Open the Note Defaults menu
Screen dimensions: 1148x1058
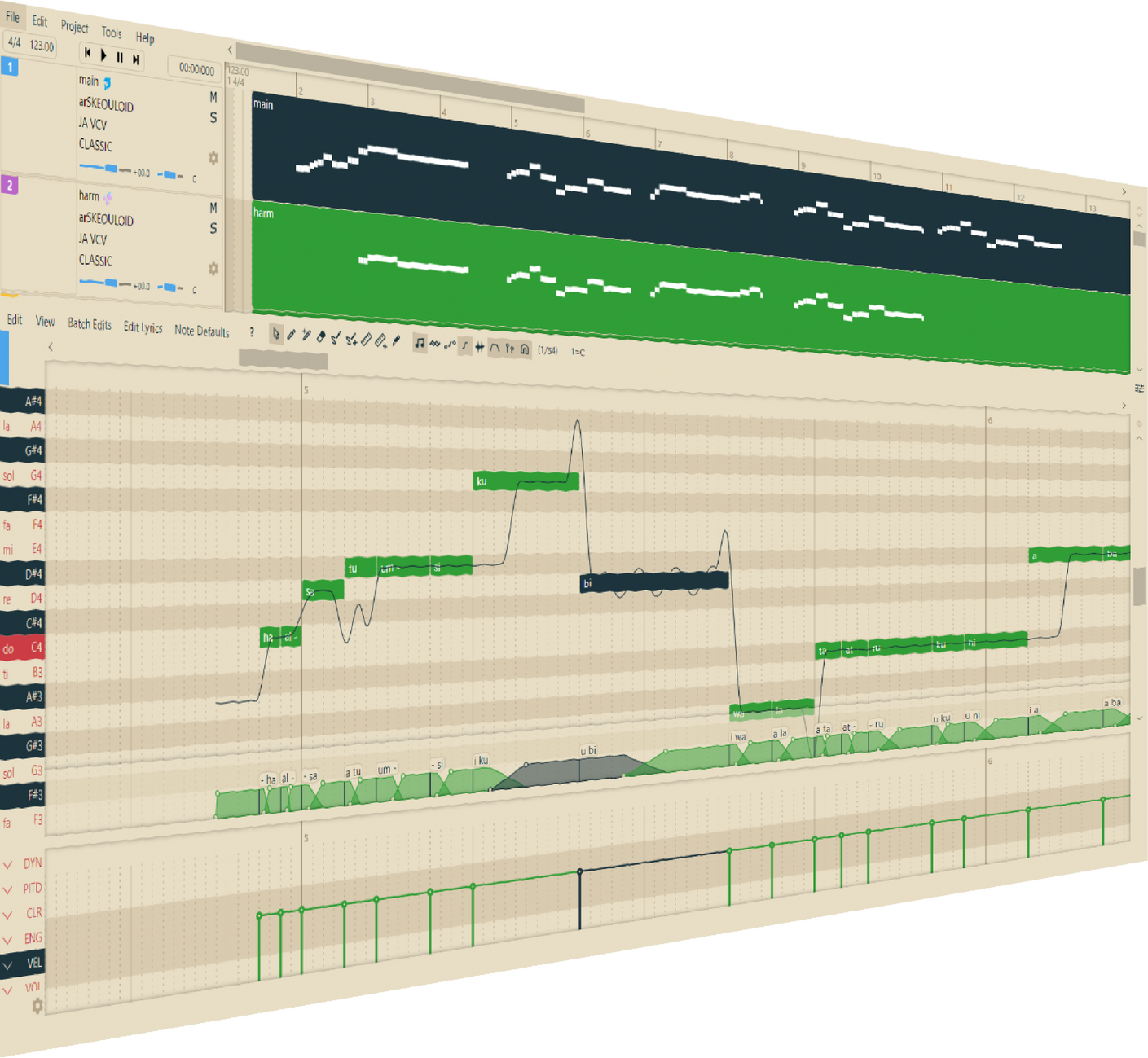(202, 331)
